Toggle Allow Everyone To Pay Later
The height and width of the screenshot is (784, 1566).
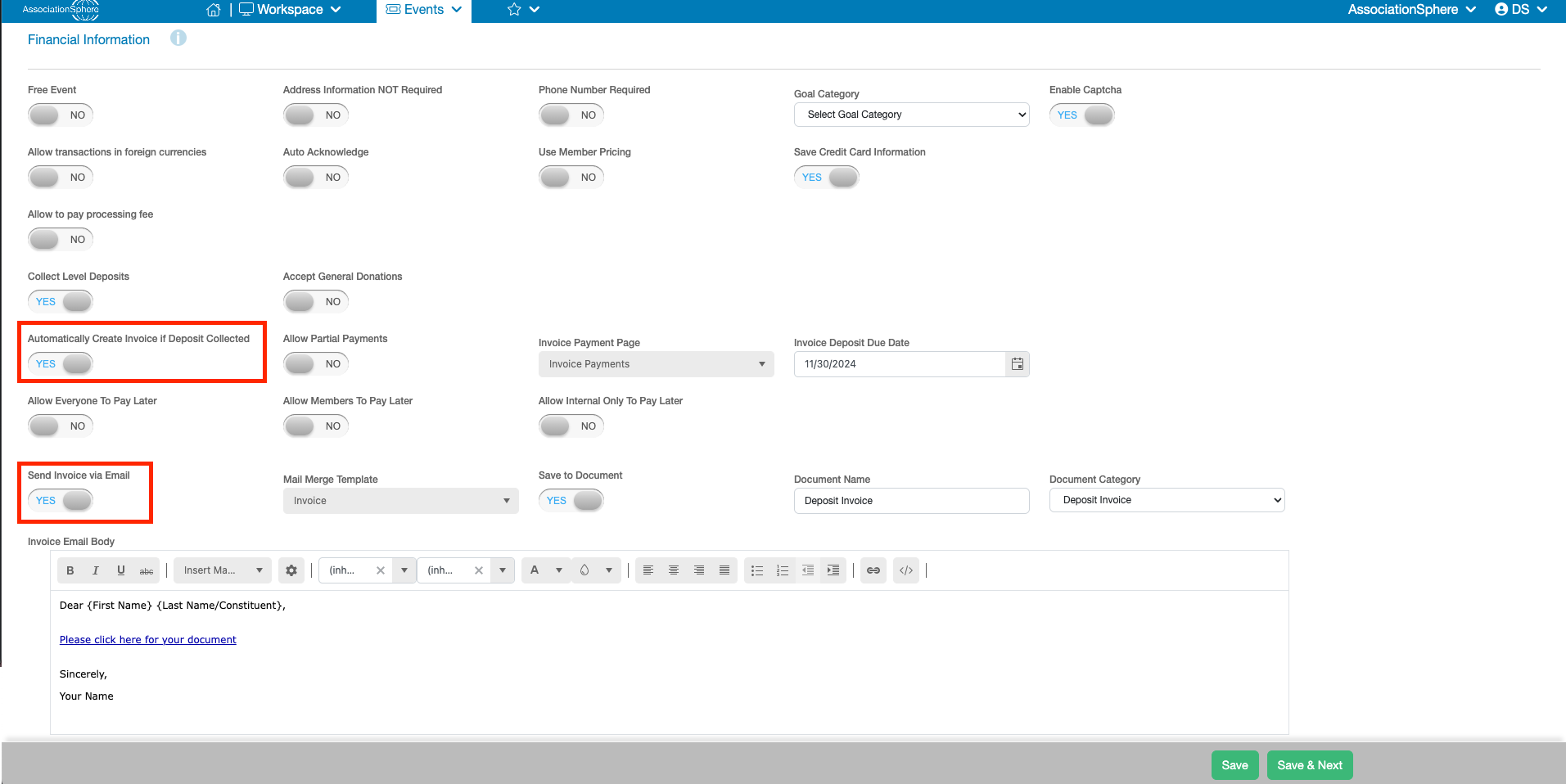(61, 426)
